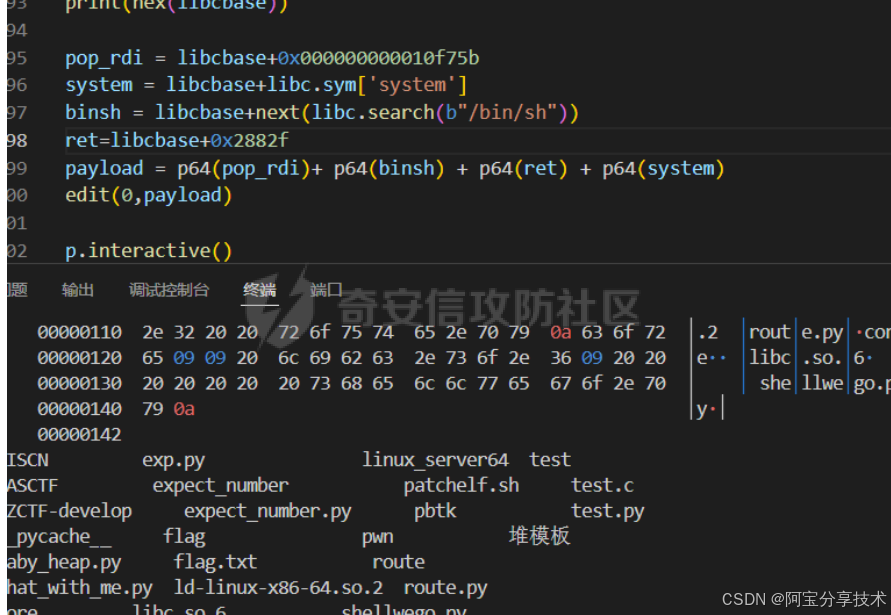
Task: Click p.interactive() on line 102
Action: click(148, 251)
